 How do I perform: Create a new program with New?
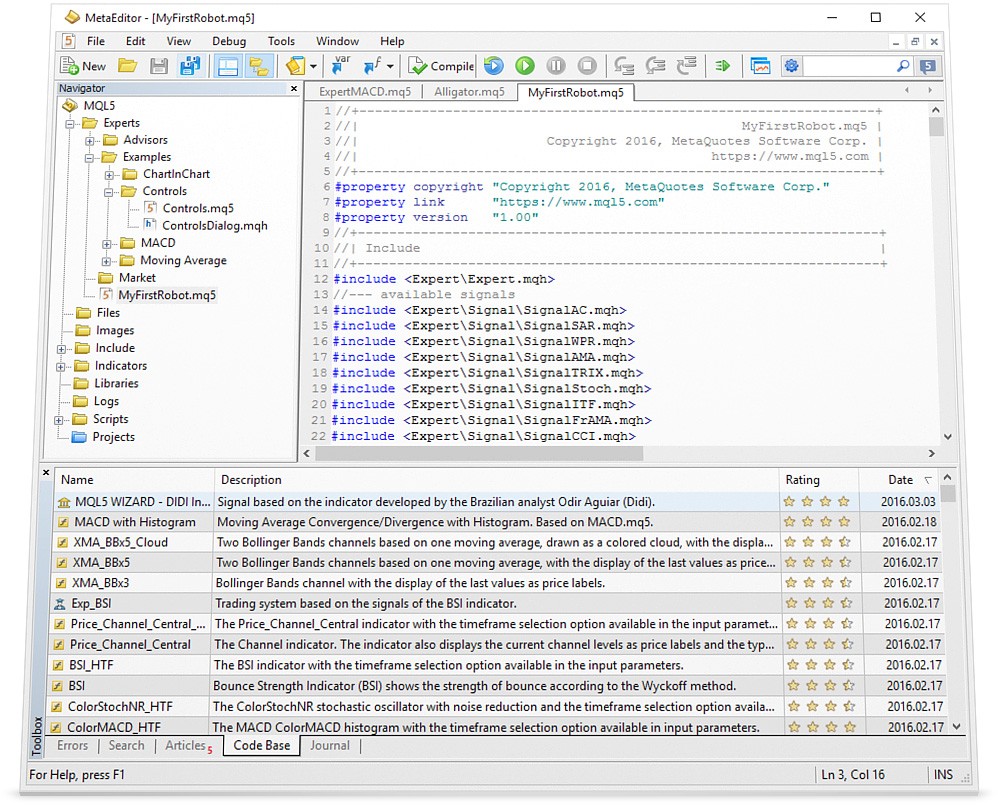(84, 65)
